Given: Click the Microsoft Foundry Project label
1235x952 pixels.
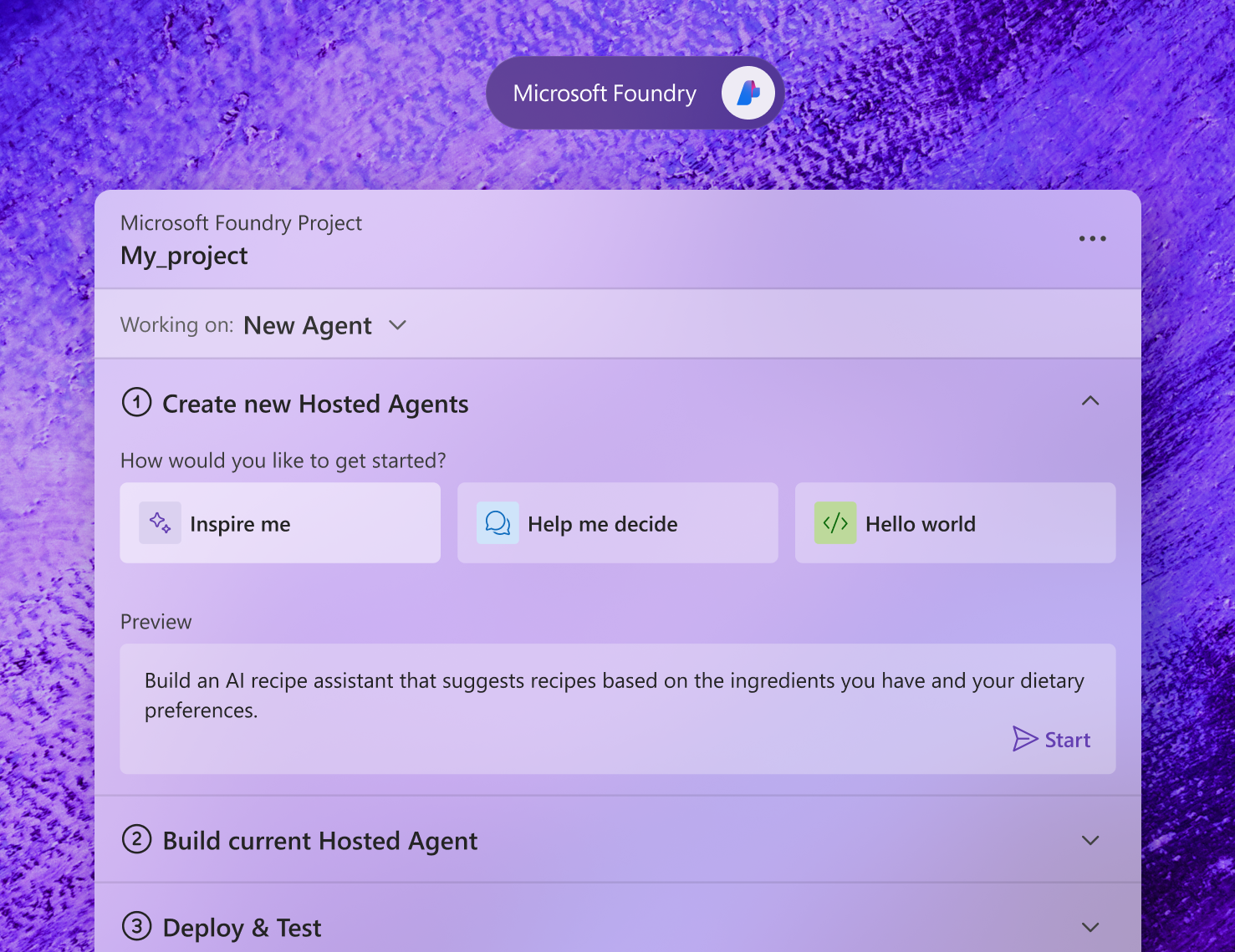Looking at the screenshot, I should click(x=242, y=223).
